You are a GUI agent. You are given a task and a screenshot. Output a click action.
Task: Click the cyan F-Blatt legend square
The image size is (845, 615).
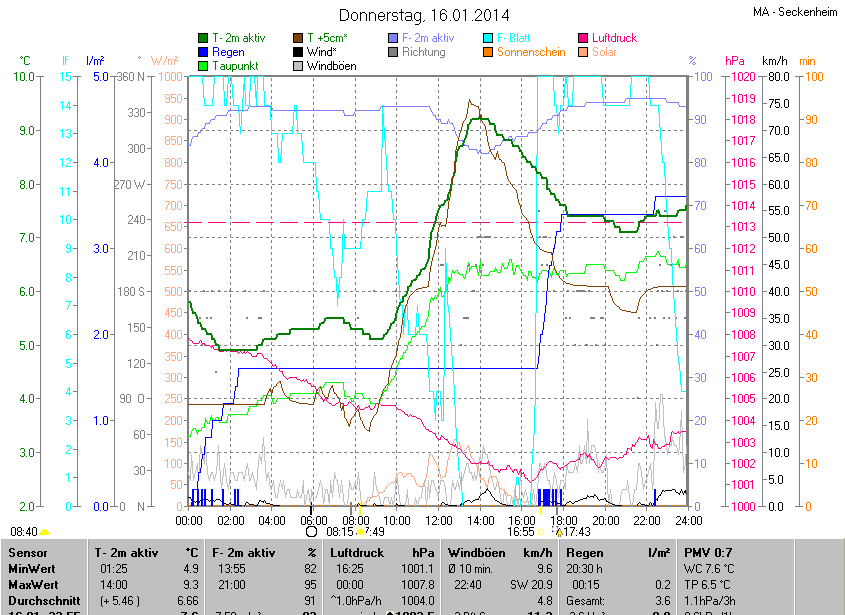pos(487,38)
